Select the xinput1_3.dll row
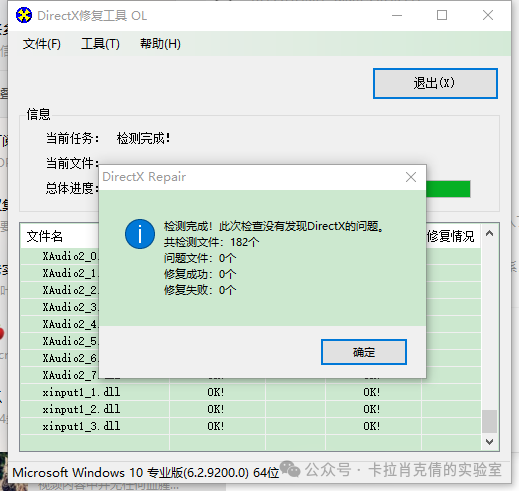 pyautogui.click(x=250, y=426)
